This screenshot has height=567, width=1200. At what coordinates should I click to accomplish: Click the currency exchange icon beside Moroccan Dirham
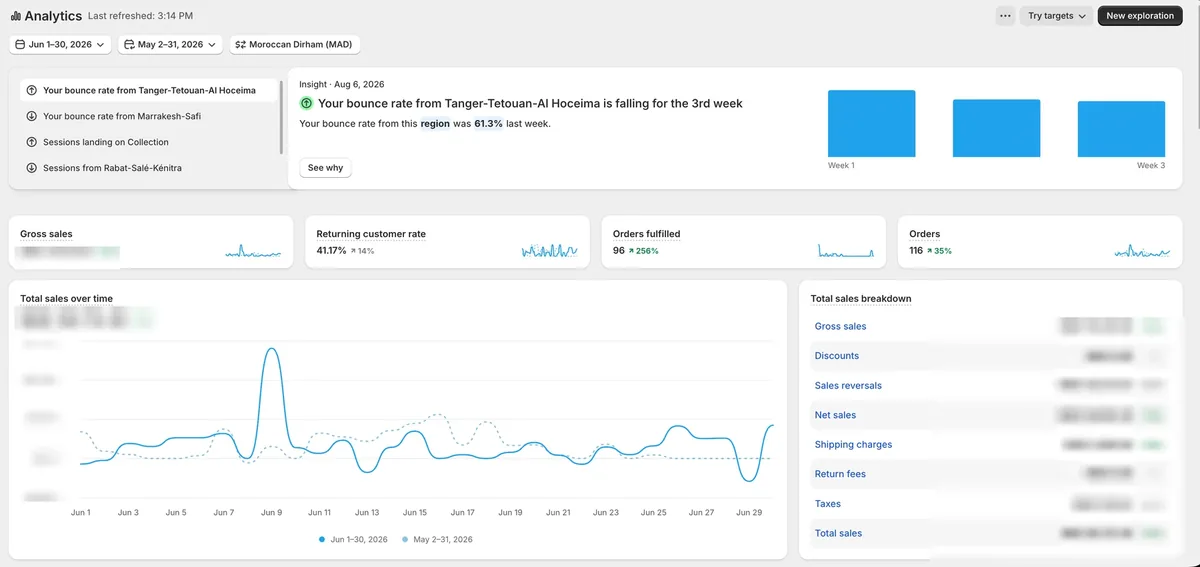tap(240, 45)
